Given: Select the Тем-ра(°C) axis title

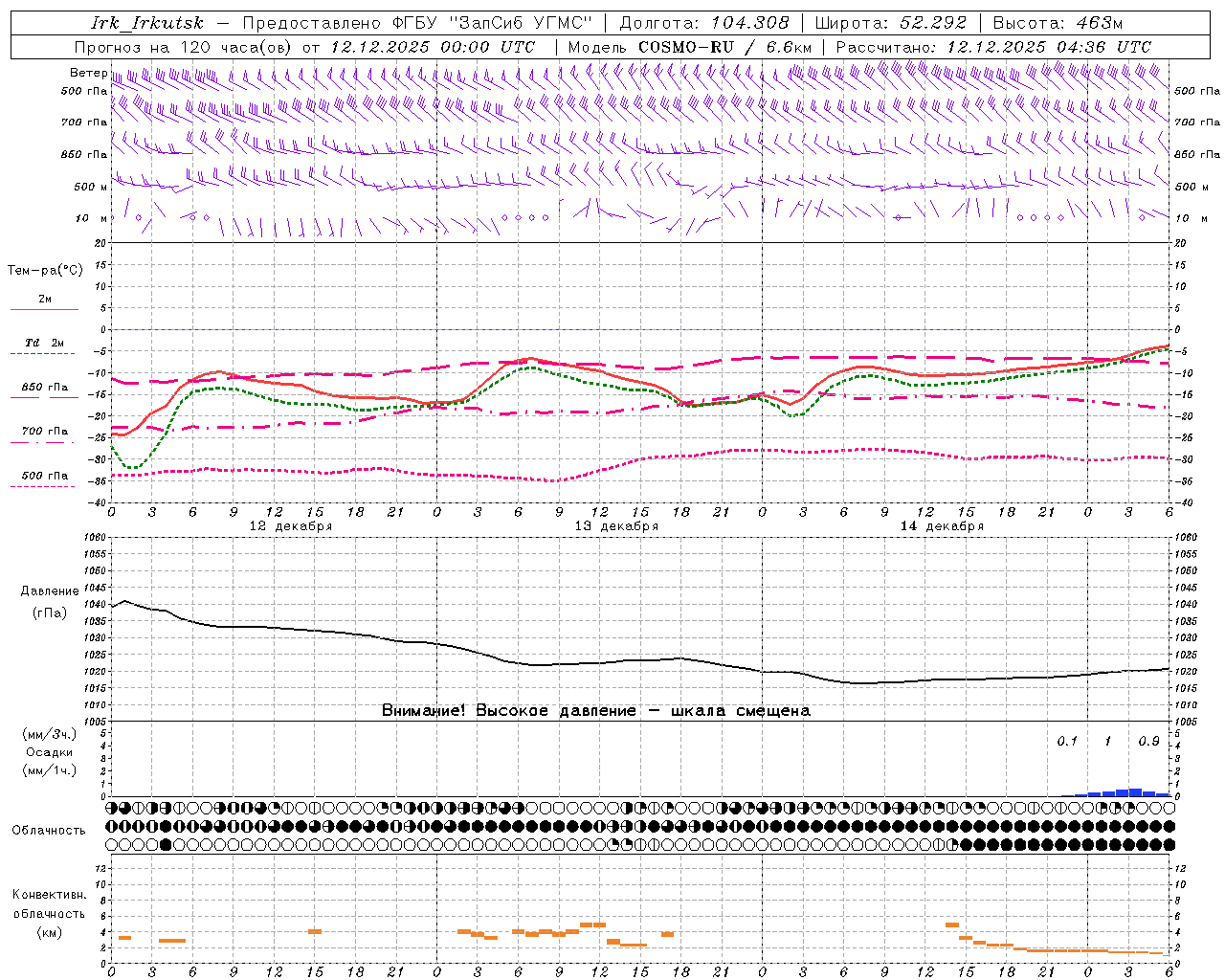Looking at the screenshot, I should (x=45, y=271).
